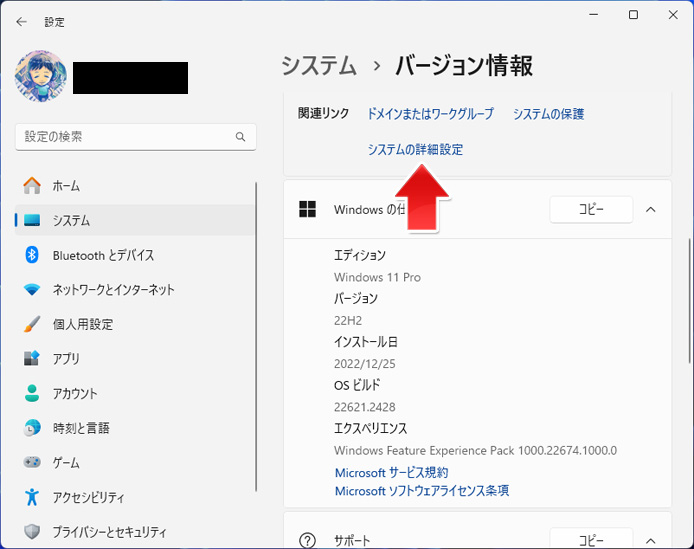Click the システム monitor icon
694x549 pixels.
[32, 220]
